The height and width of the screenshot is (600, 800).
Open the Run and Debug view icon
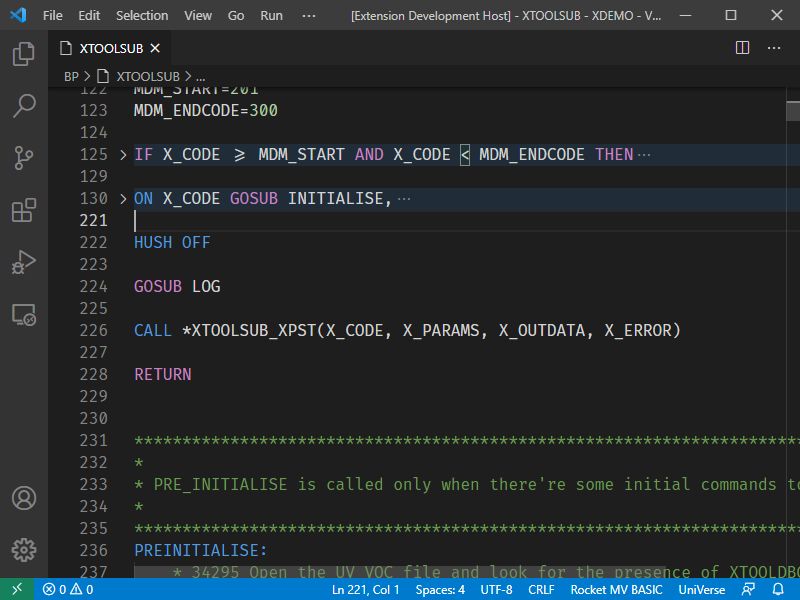23,262
